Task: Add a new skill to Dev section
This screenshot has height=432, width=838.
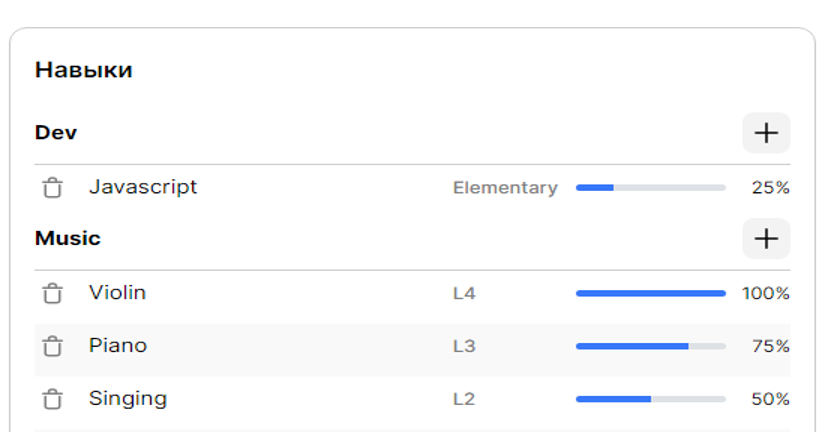Action: coord(766,133)
